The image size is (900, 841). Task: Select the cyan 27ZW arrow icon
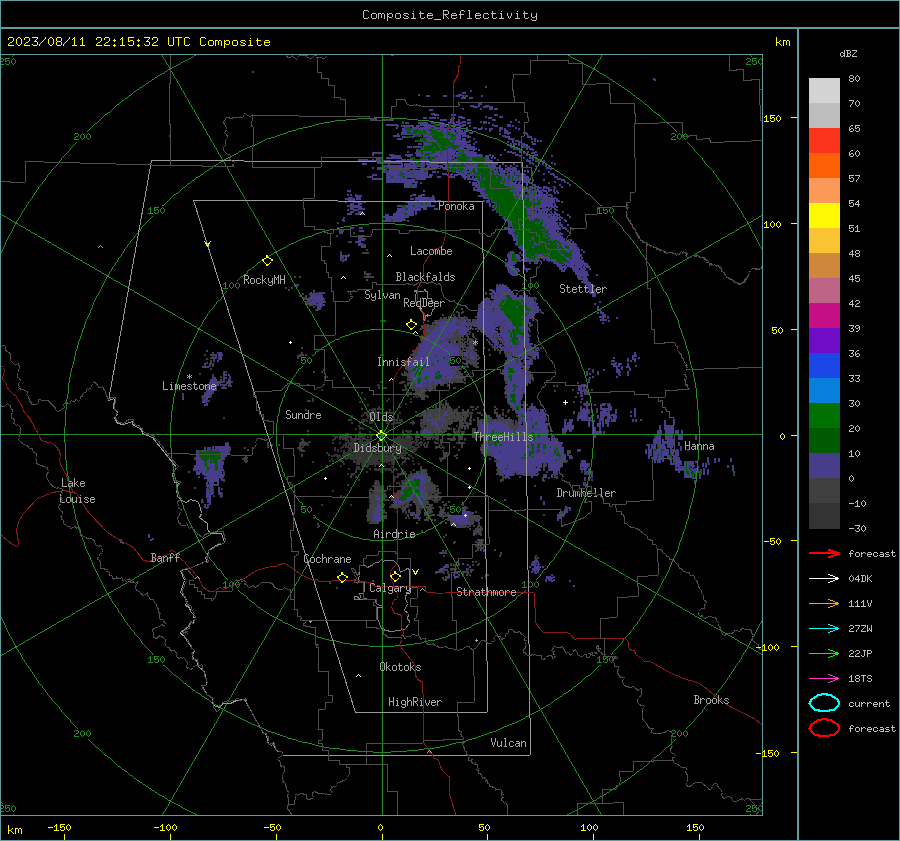(x=824, y=629)
